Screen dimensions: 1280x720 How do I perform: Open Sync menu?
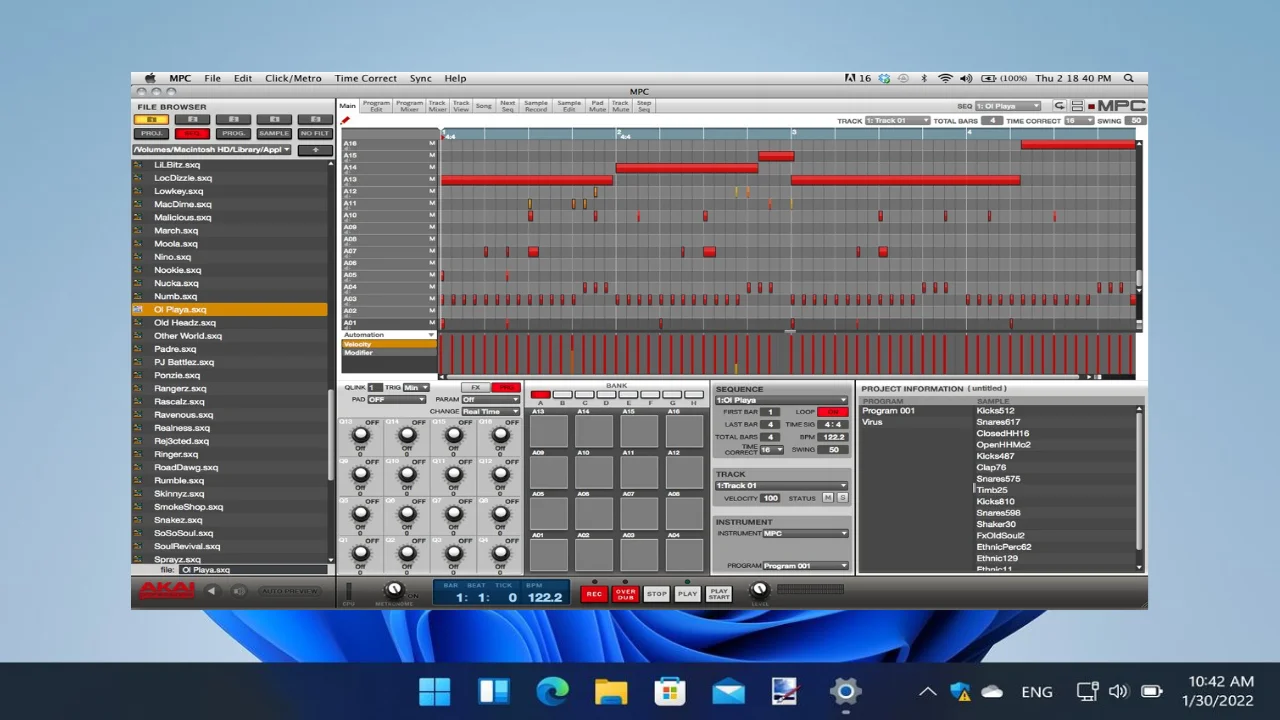pos(421,78)
